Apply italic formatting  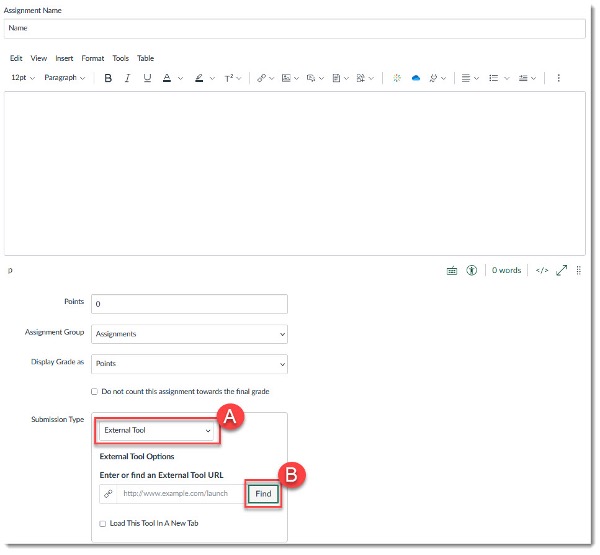point(127,78)
